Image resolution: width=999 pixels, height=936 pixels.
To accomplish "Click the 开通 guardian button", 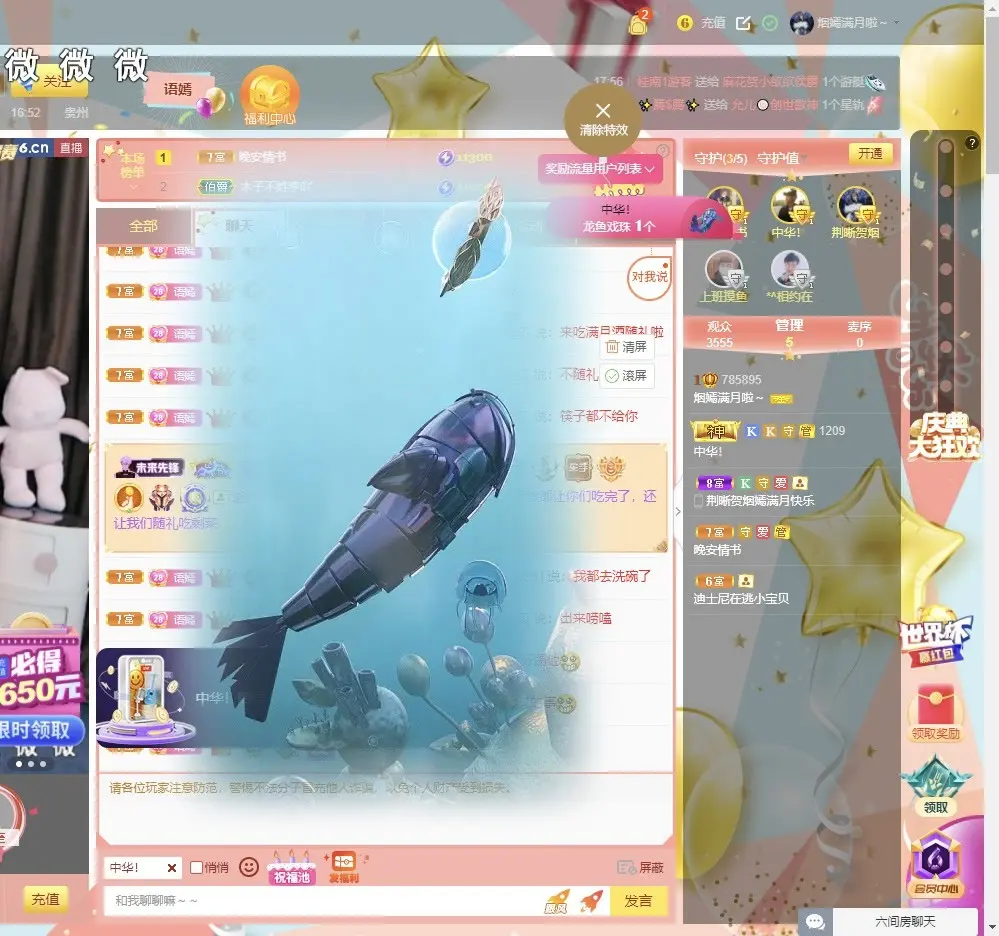I will coord(870,154).
